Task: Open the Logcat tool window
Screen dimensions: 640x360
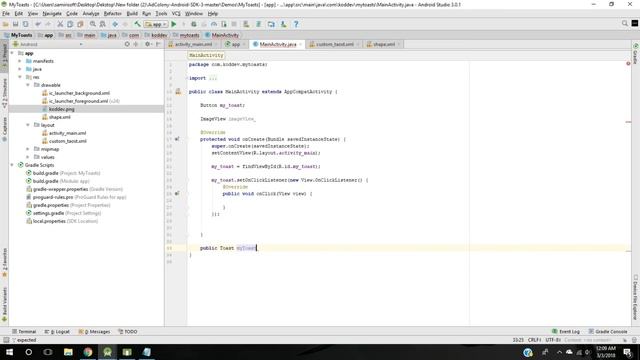Action: pyautogui.click(x=57, y=331)
